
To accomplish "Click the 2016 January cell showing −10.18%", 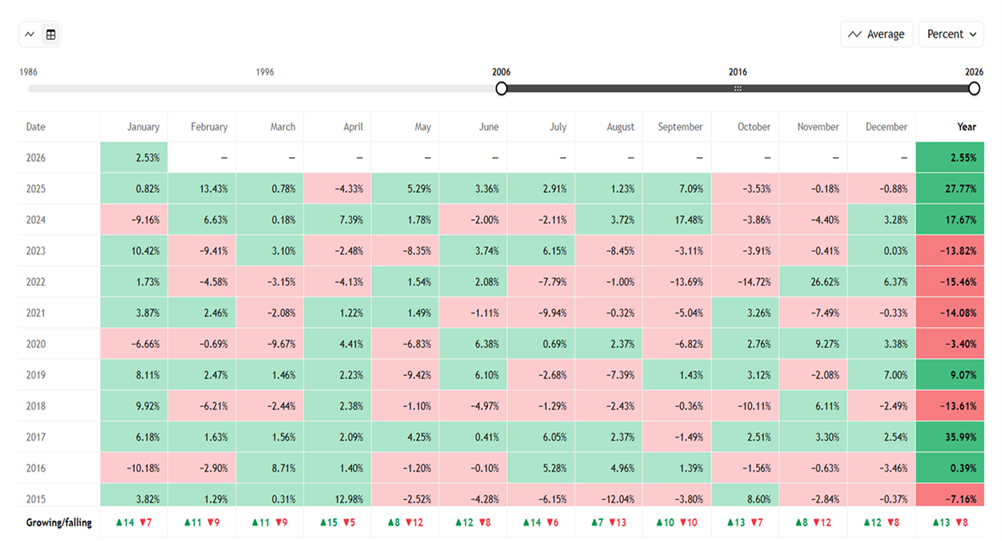I will coord(134,468).
